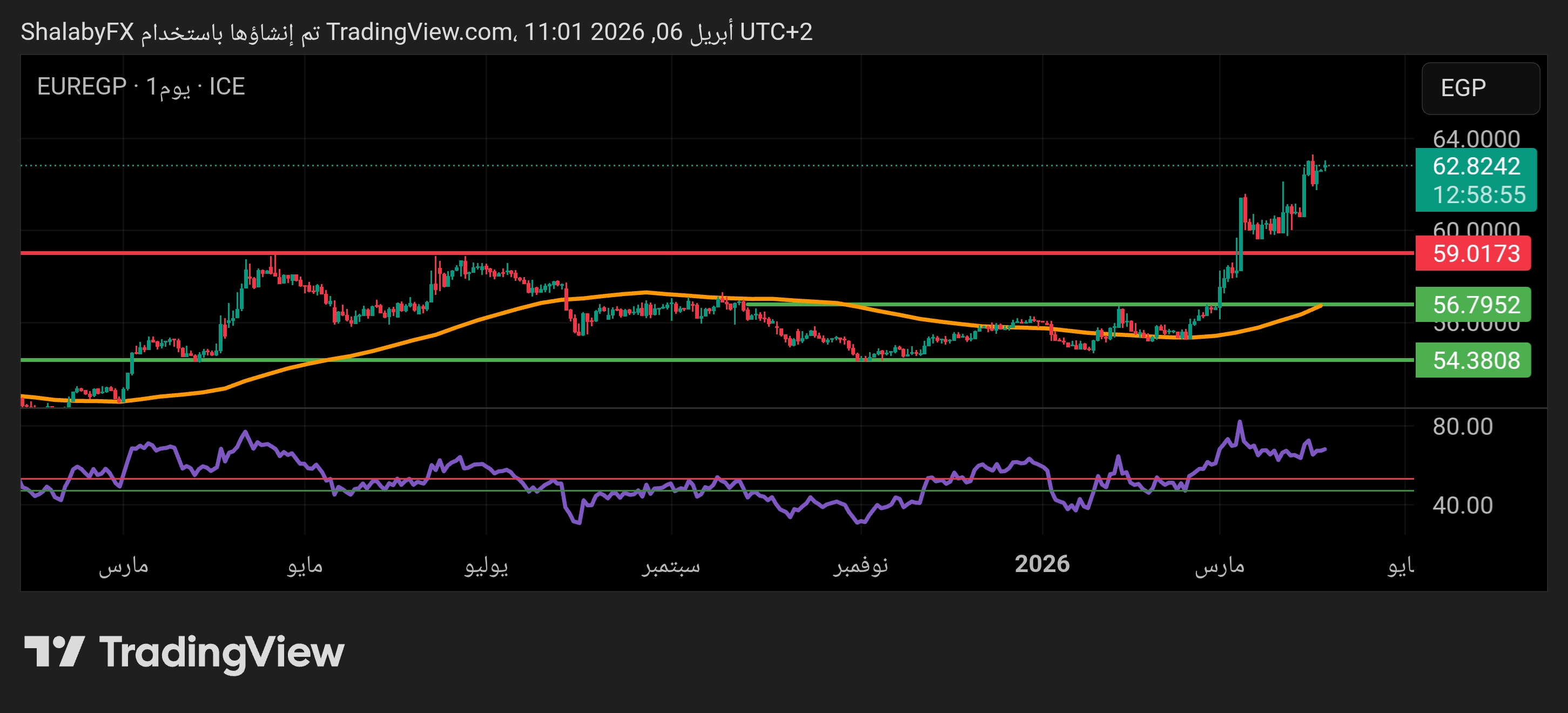Screen dimensions: 1568x713
Task: Click the red 59.0173 price label
Action: click(1474, 253)
